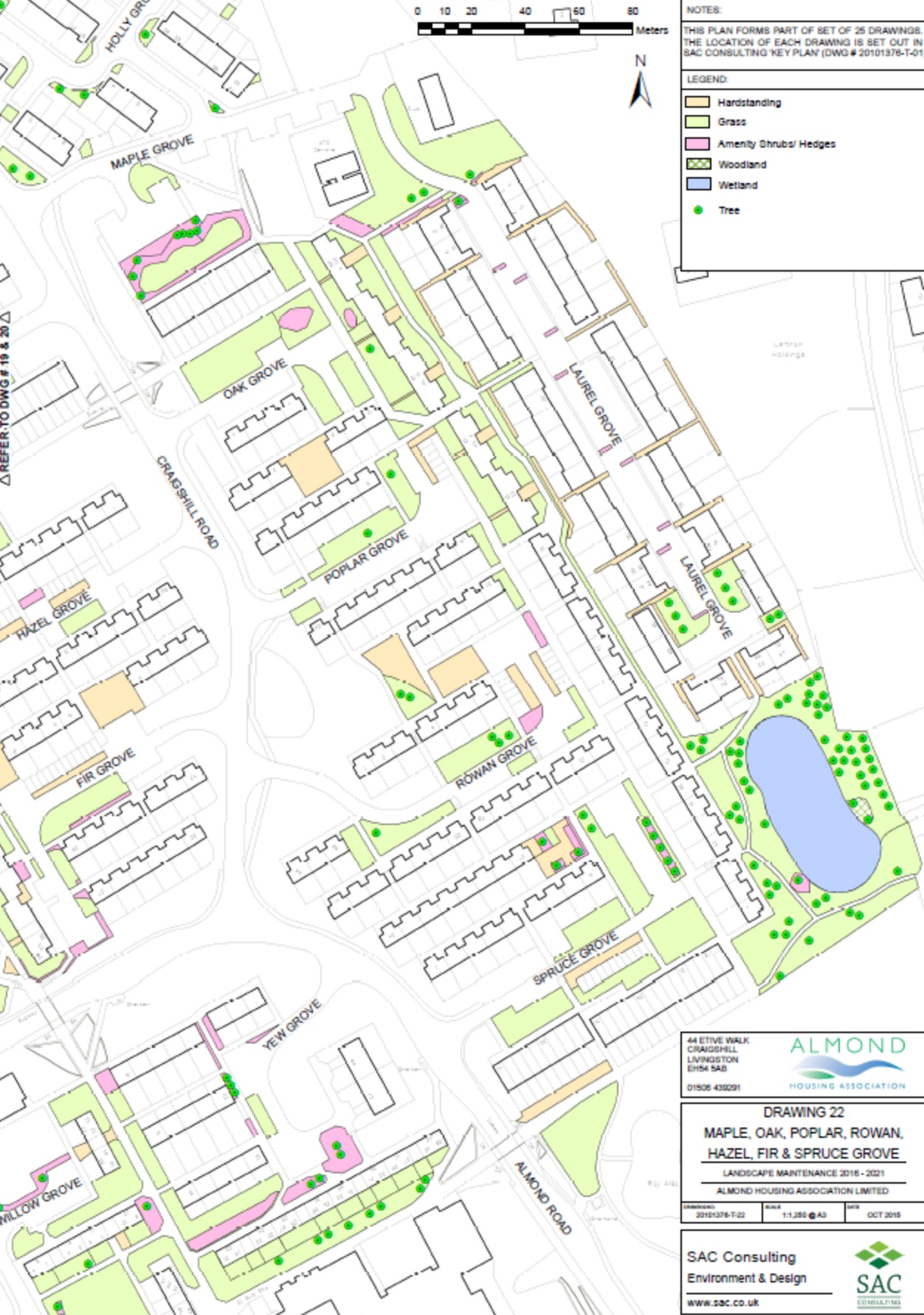
Task: Click the scale bar in meters
Action: [x=524, y=29]
